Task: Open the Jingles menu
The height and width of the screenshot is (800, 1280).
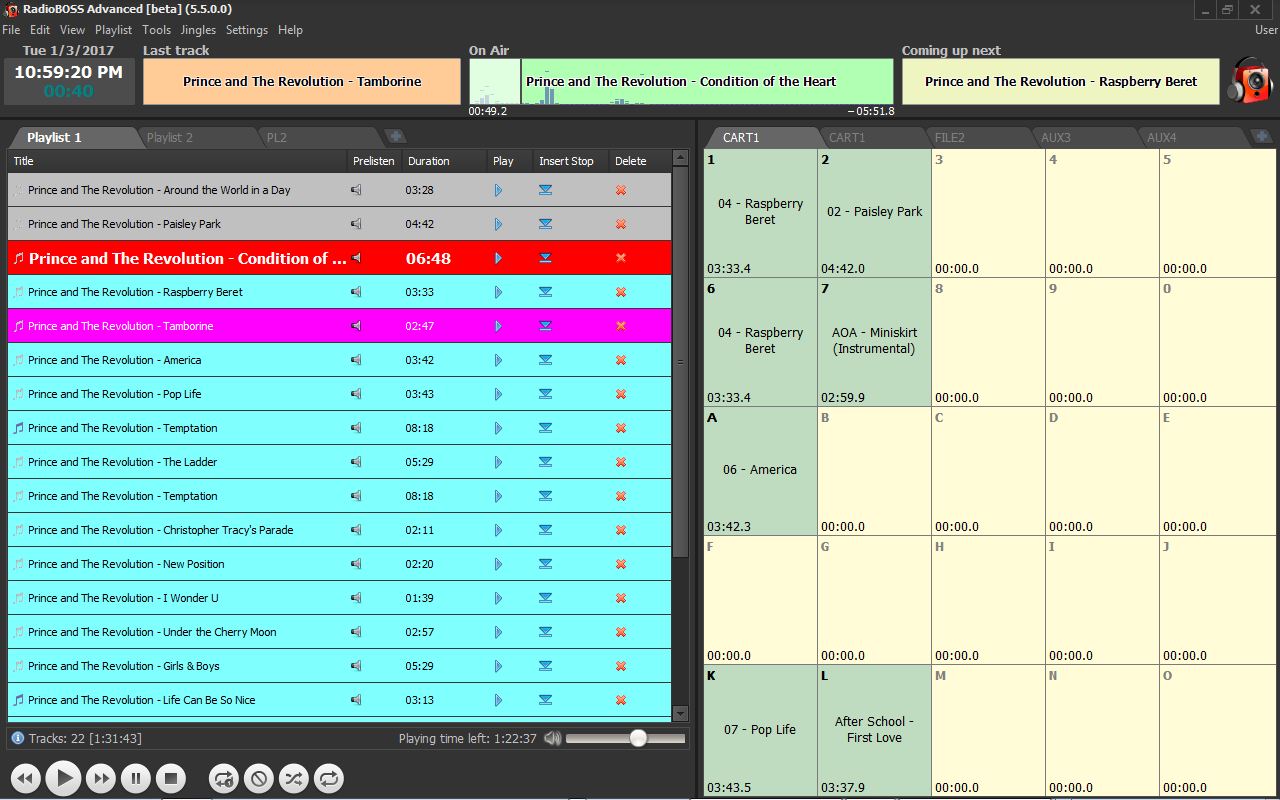Action: point(198,30)
